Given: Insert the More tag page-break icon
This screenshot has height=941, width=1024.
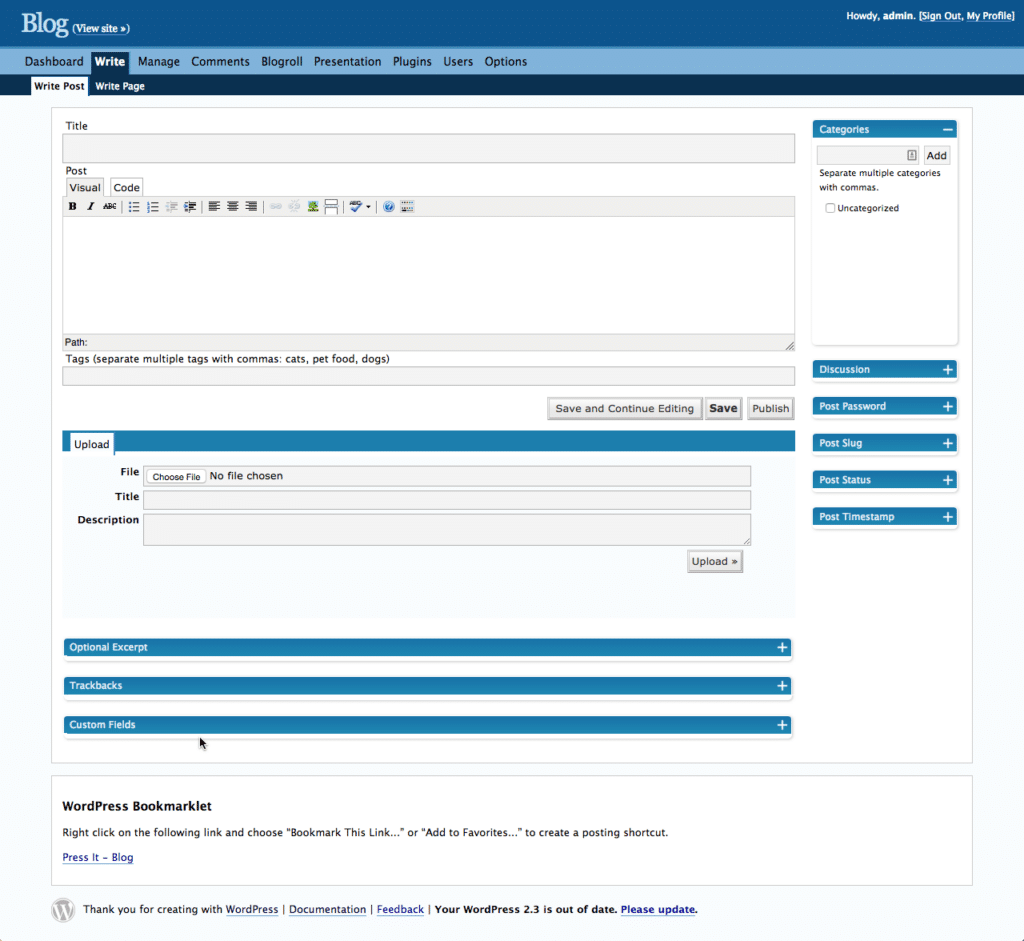Looking at the screenshot, I should [331, 206].
